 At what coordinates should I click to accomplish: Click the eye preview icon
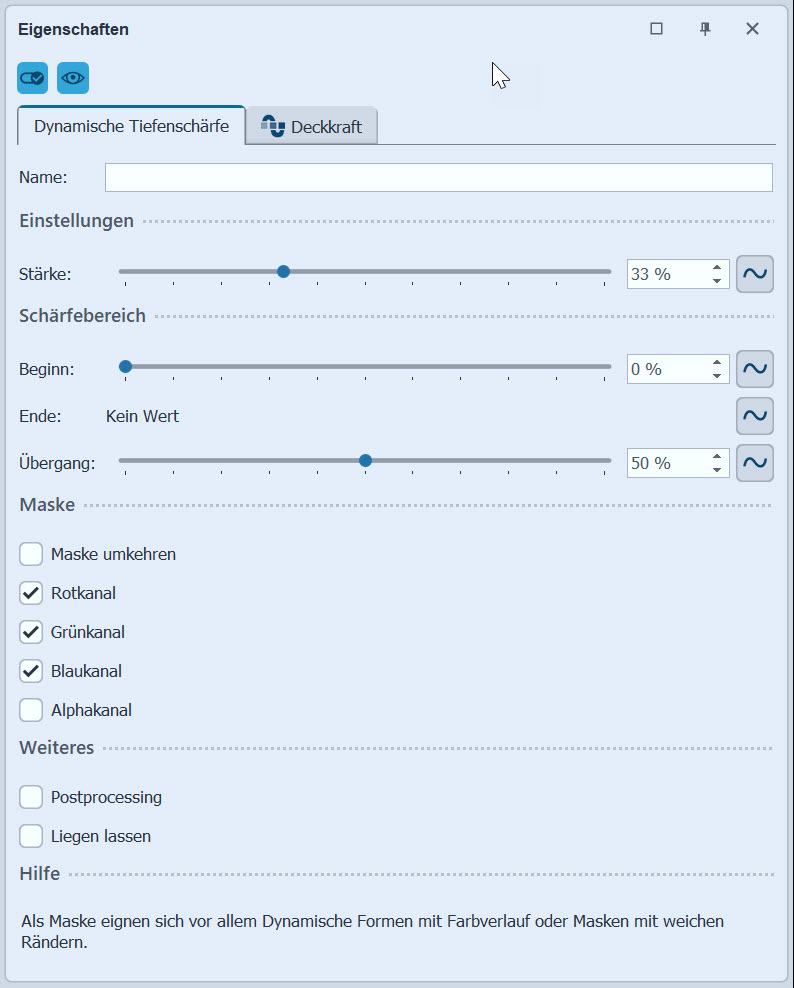[73, 78]
